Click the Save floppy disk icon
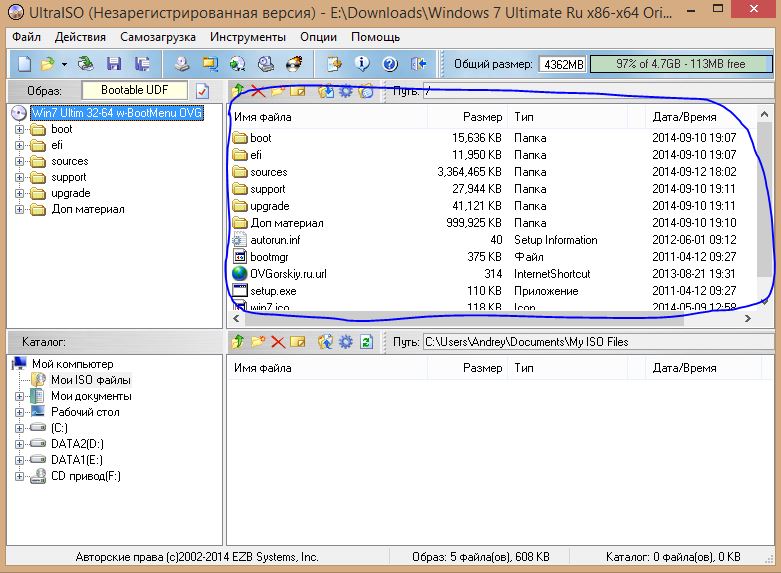 (x=114, y=64)
